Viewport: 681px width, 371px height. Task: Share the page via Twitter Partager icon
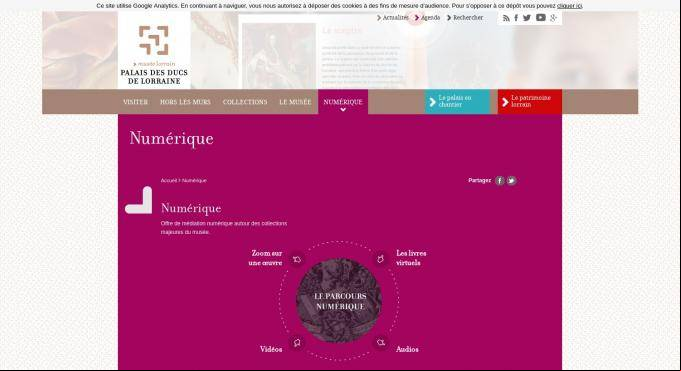(512, 181)
